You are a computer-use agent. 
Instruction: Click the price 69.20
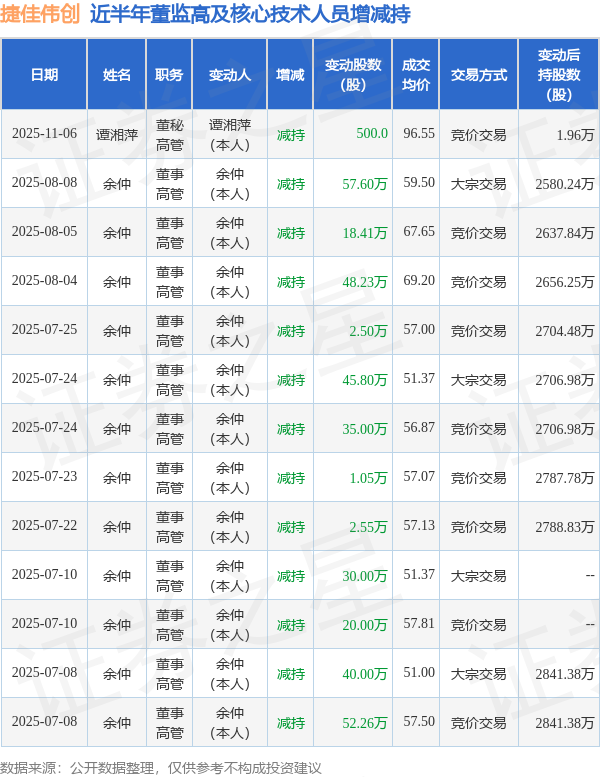click(419, 280)
